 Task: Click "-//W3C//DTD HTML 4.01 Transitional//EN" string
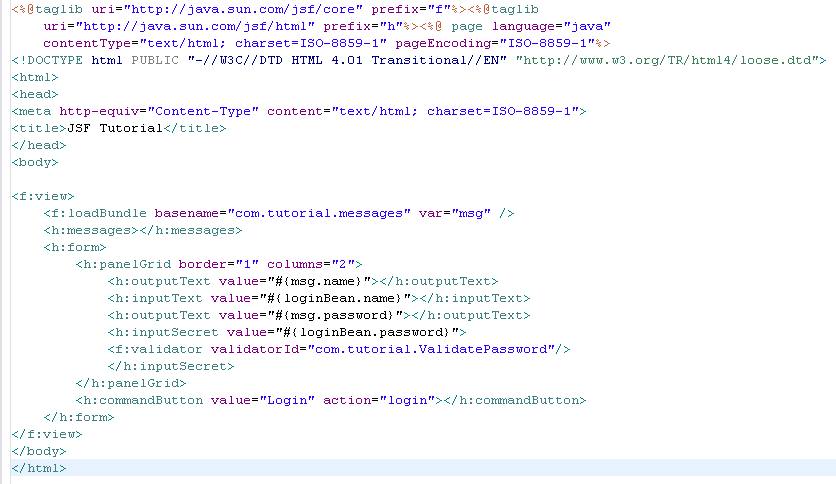(x=347, y=61)
